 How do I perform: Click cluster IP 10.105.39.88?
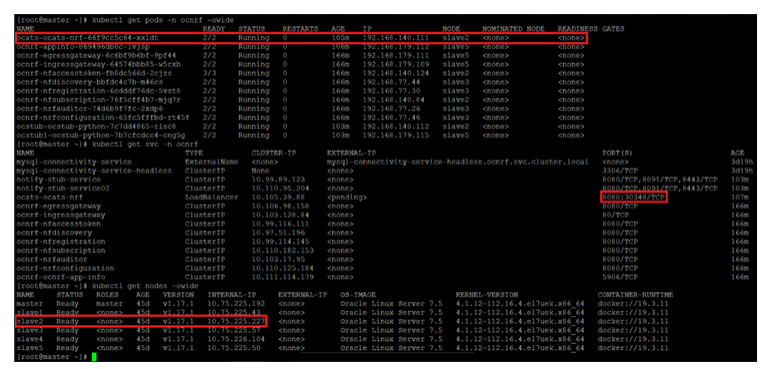[278, 197]
